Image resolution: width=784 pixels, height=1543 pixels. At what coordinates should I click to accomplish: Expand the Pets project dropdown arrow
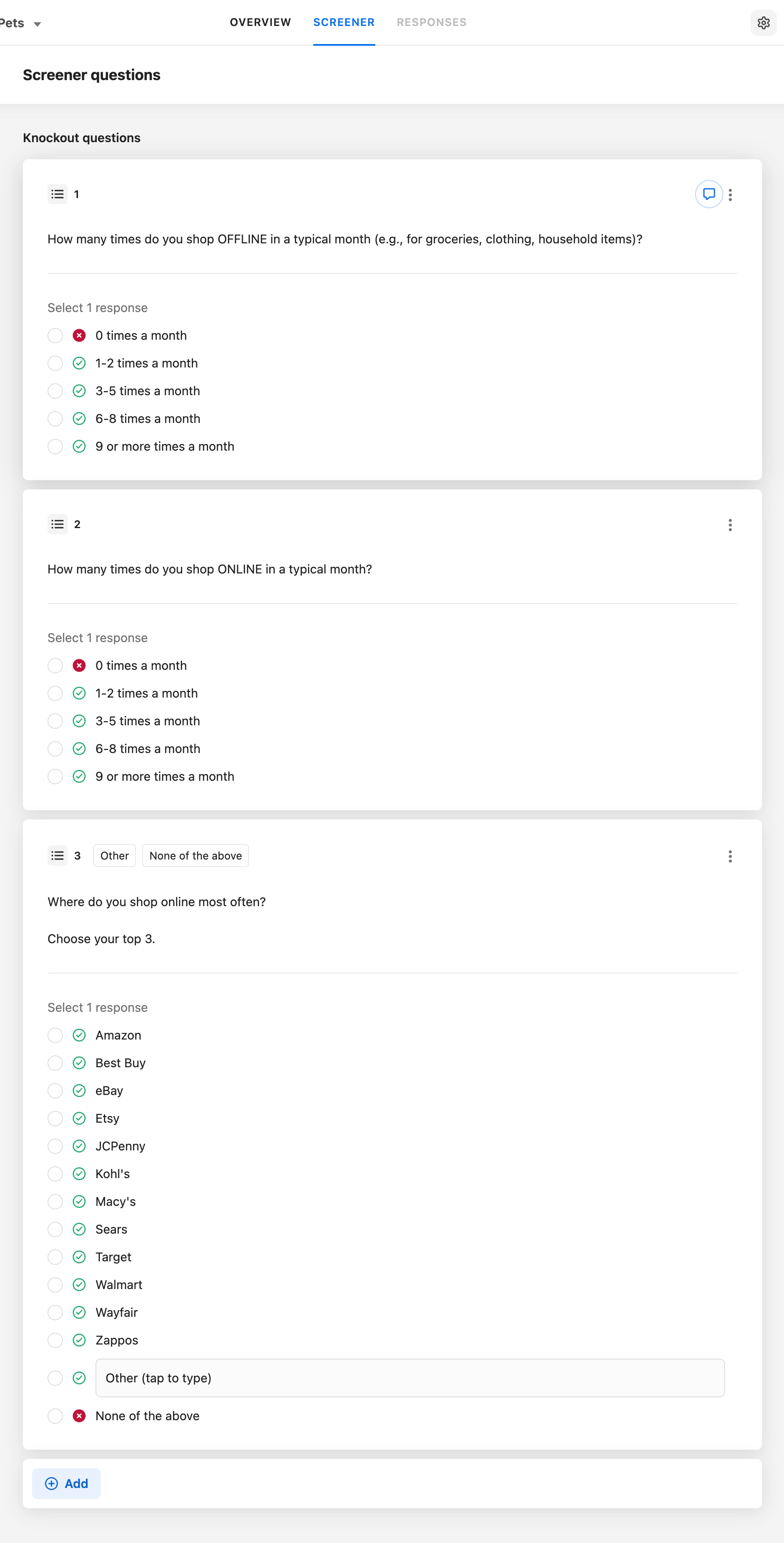coord(37,24)
